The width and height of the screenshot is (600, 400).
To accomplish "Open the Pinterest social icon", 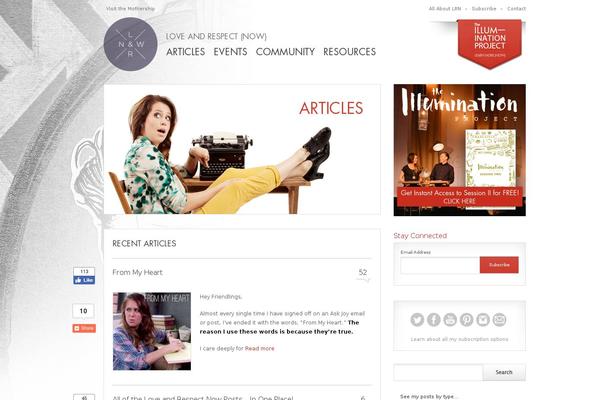I will [466, 320].
